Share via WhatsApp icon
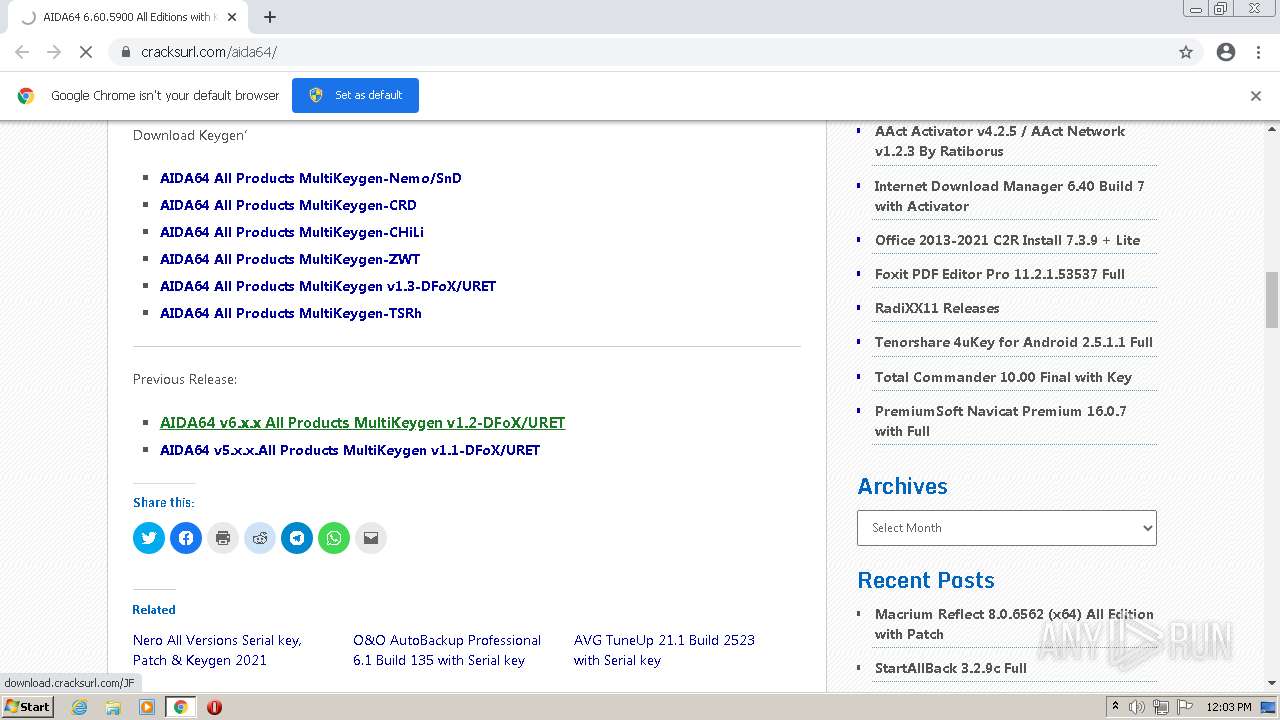This screenshot has width=1280, height=720. [334, 538]
